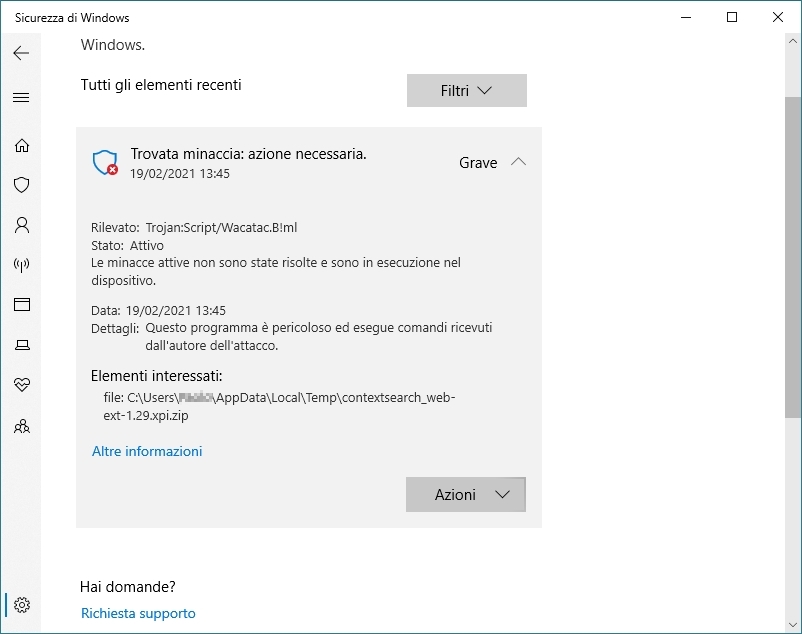The width and height of the screenshot is (802, 634).
Task: Click the scrollbar down arrow
Action: [793, 625]
